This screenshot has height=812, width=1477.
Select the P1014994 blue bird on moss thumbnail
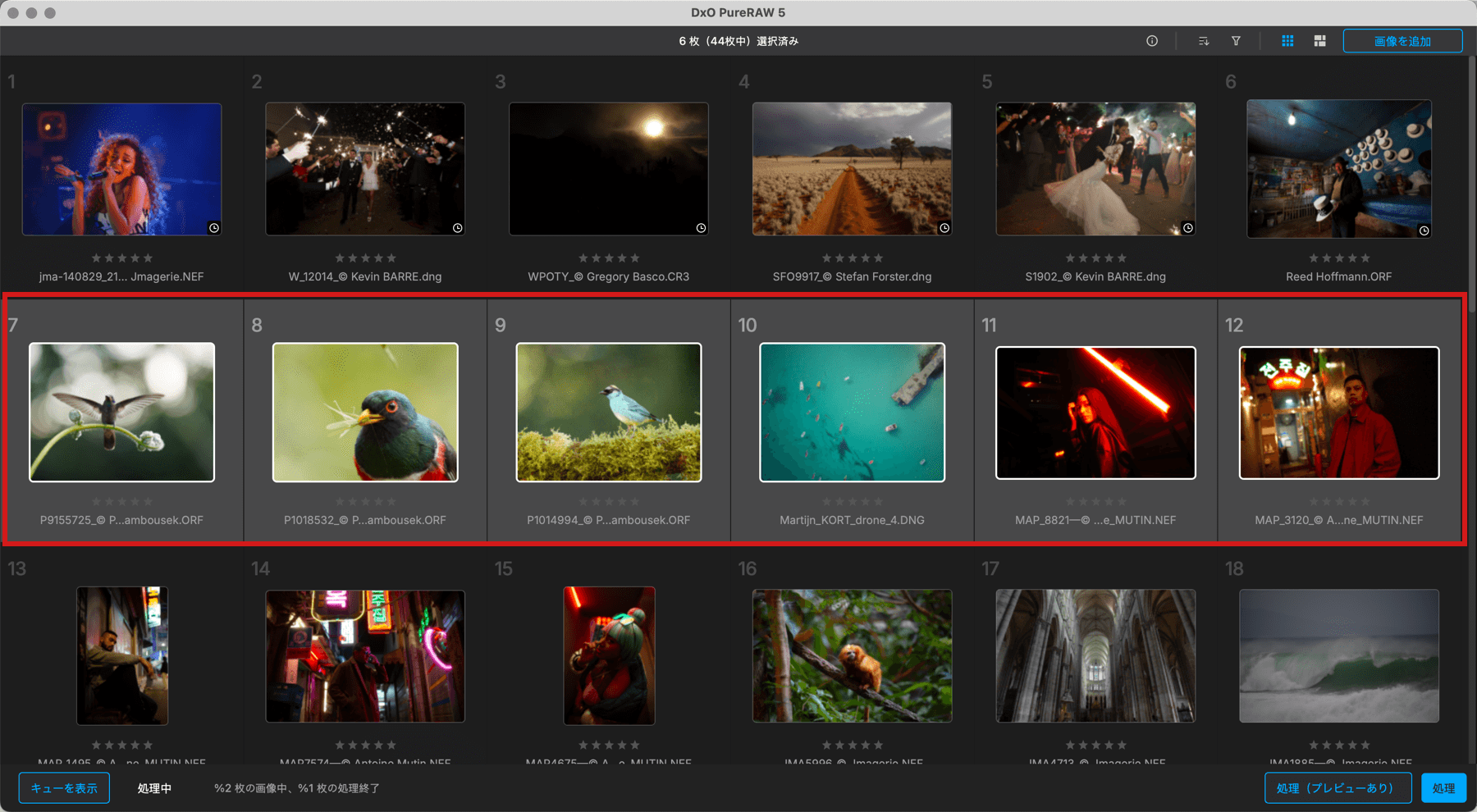(609, 412)
